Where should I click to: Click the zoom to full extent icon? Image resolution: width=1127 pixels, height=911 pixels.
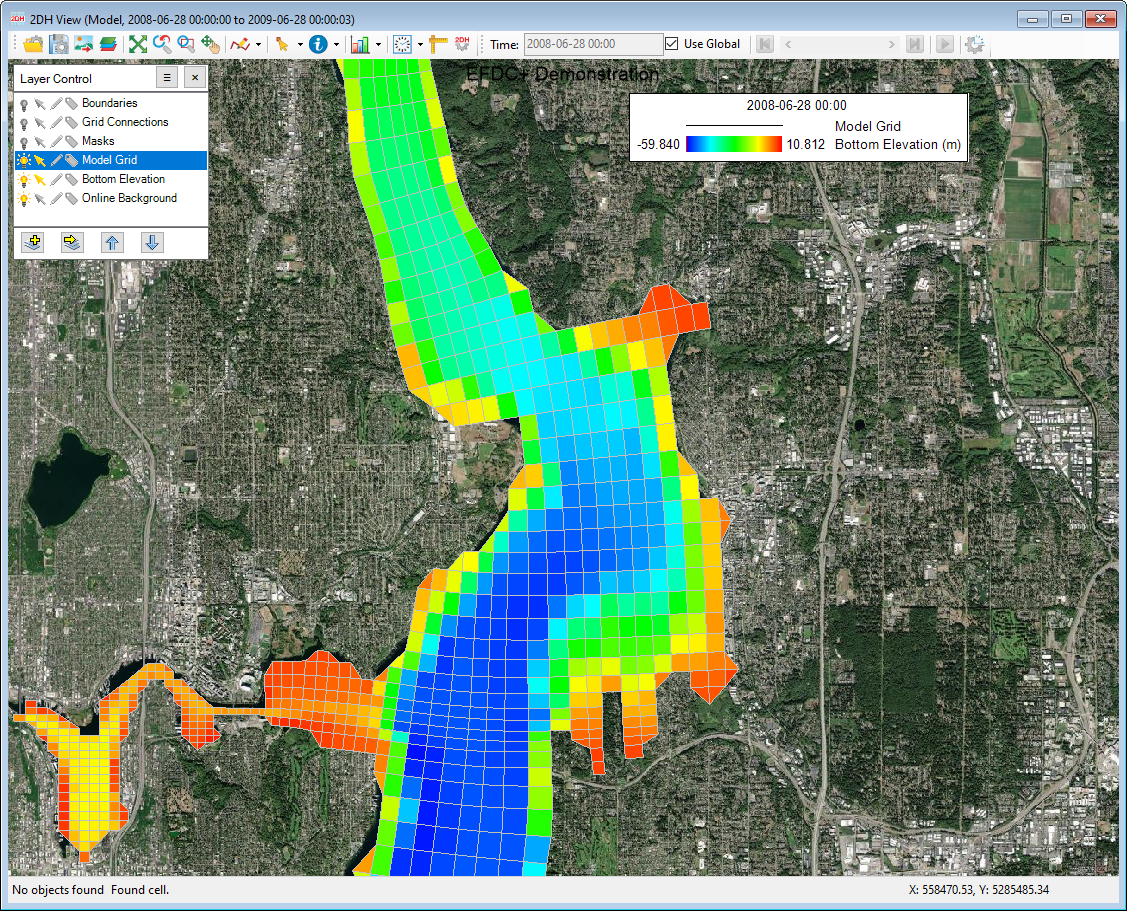pos(137,44)
